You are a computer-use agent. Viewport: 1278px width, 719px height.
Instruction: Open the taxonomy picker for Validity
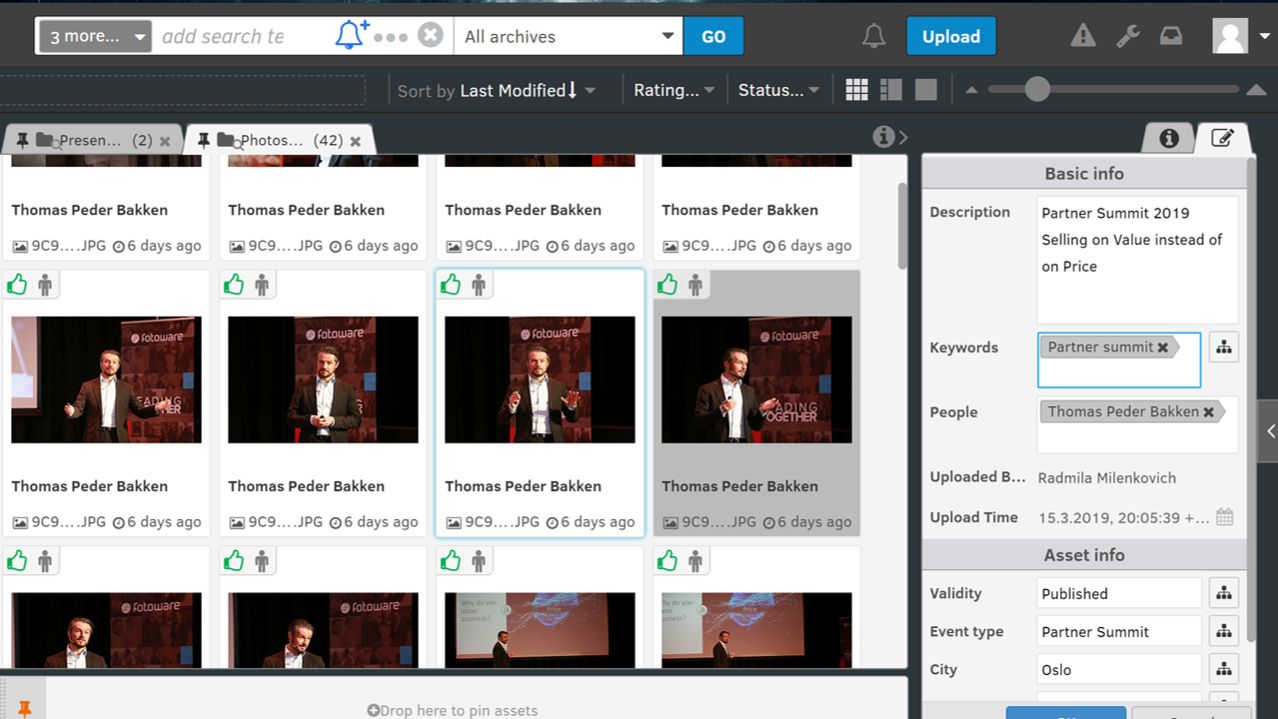1224,593
